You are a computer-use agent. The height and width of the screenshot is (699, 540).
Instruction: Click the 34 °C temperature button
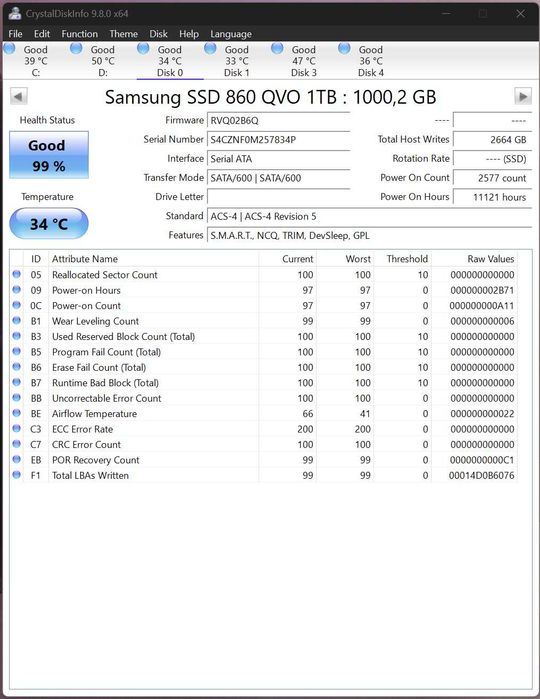click(x=49, y=223)
